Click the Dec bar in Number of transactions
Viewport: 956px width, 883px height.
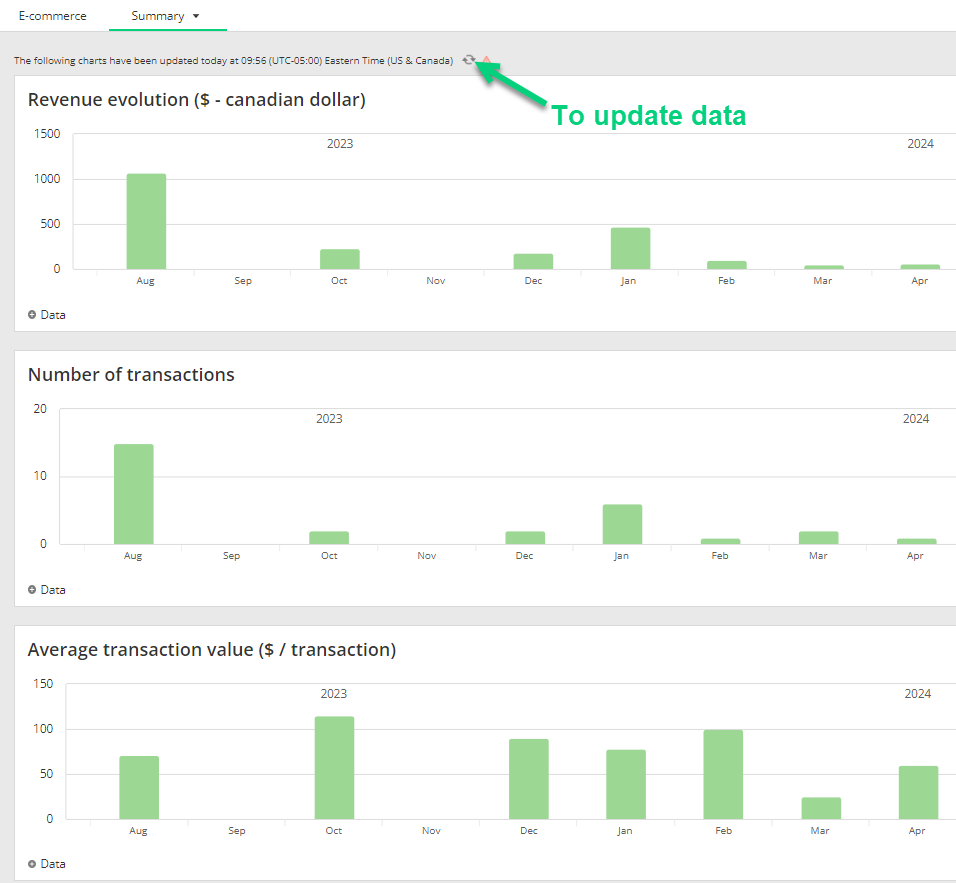(525, 538)
